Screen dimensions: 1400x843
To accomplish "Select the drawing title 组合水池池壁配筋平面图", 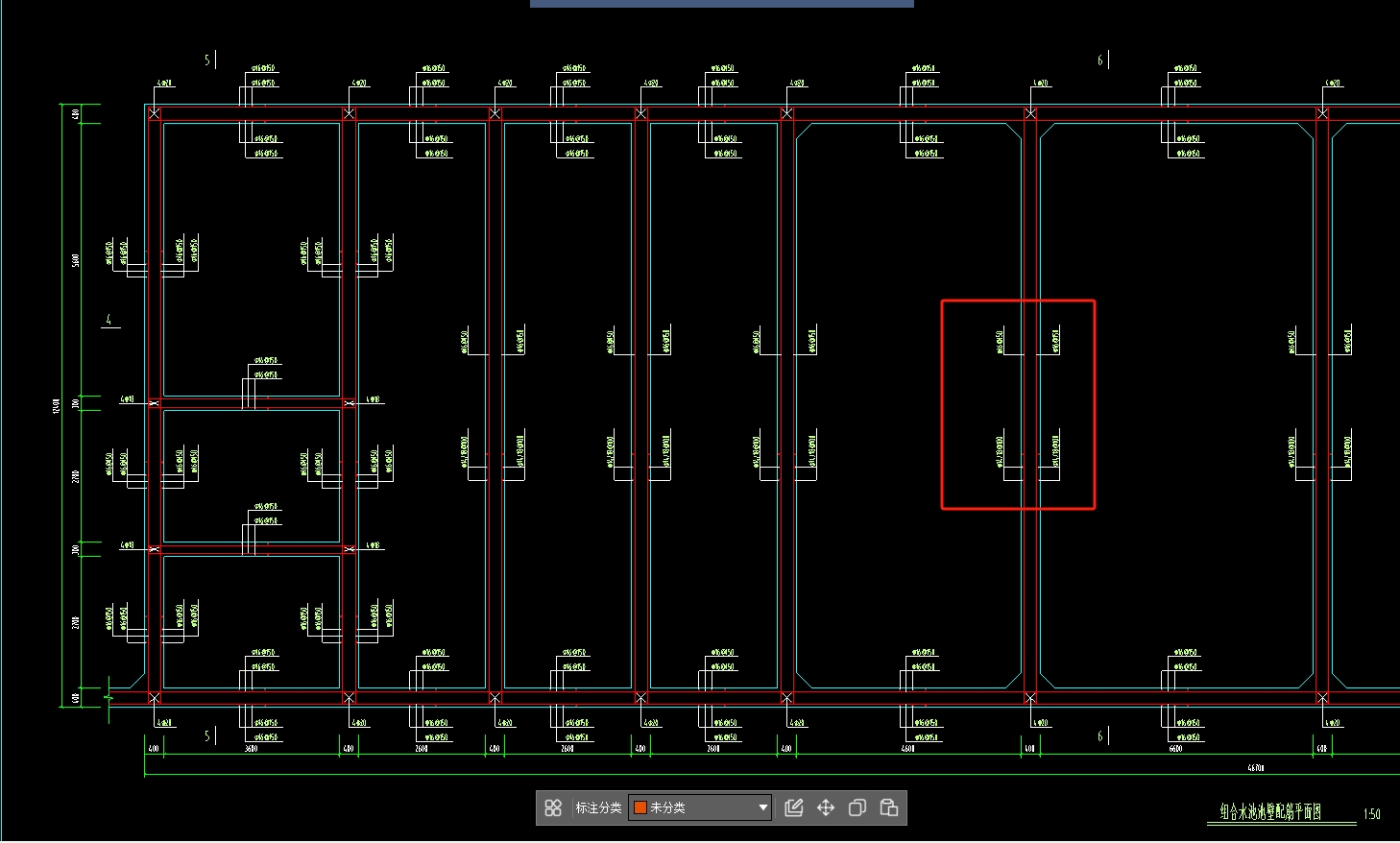I will 1270,812.
